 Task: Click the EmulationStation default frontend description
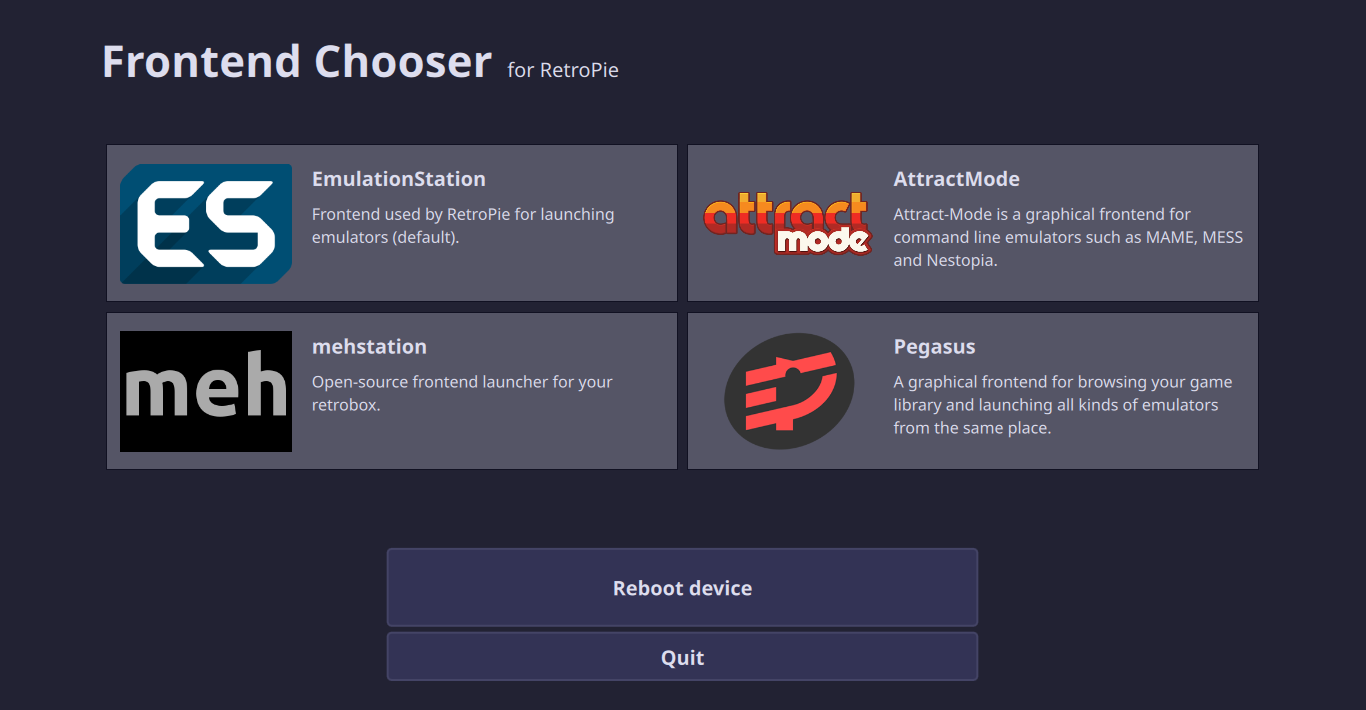pyautogui.click(x=463, y=225)
